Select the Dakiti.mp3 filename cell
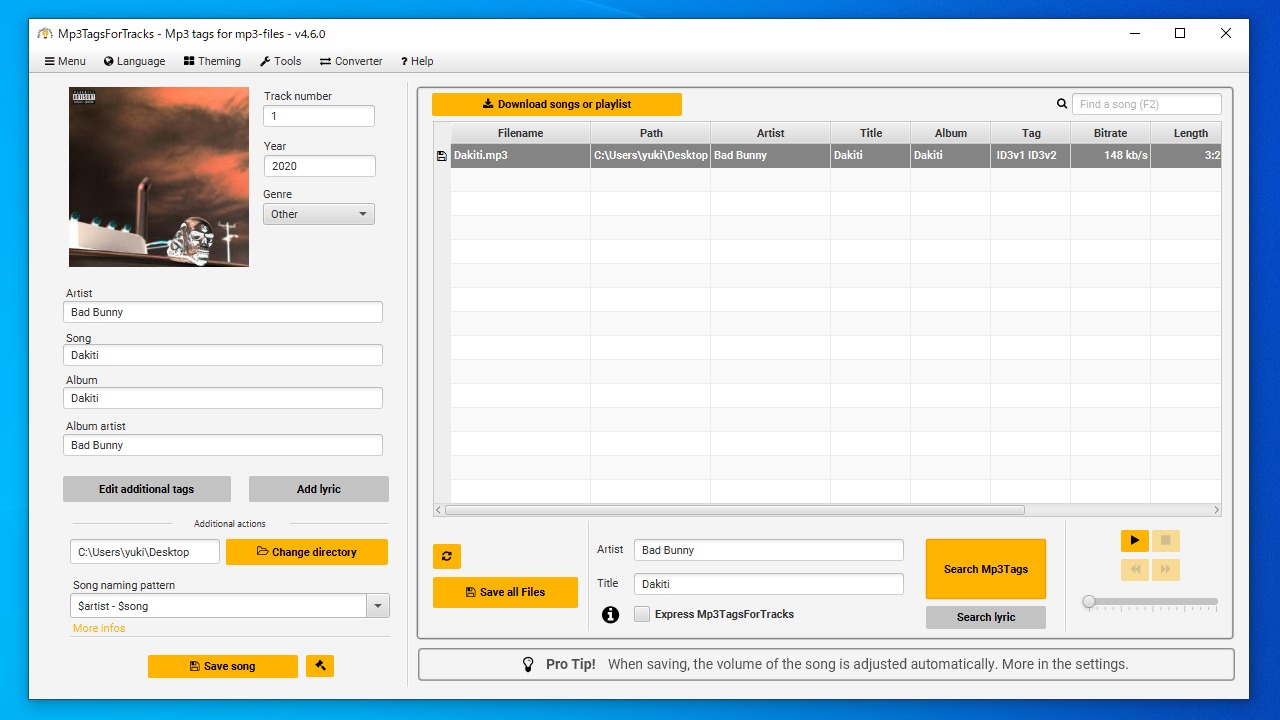 click(x=521, y=156)
